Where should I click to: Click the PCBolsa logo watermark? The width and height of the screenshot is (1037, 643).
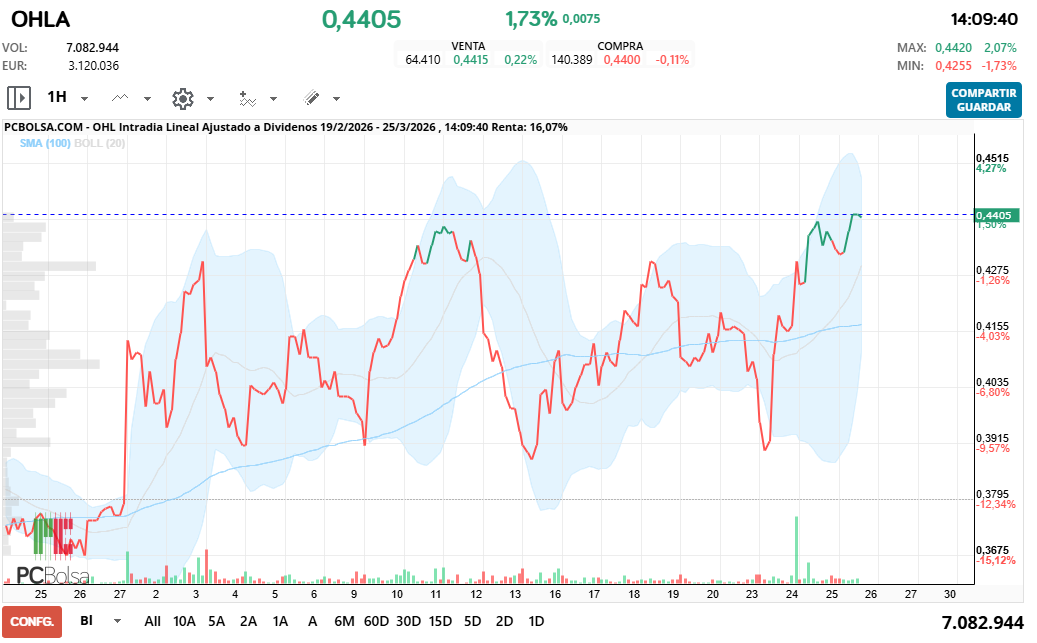[50, 575]
